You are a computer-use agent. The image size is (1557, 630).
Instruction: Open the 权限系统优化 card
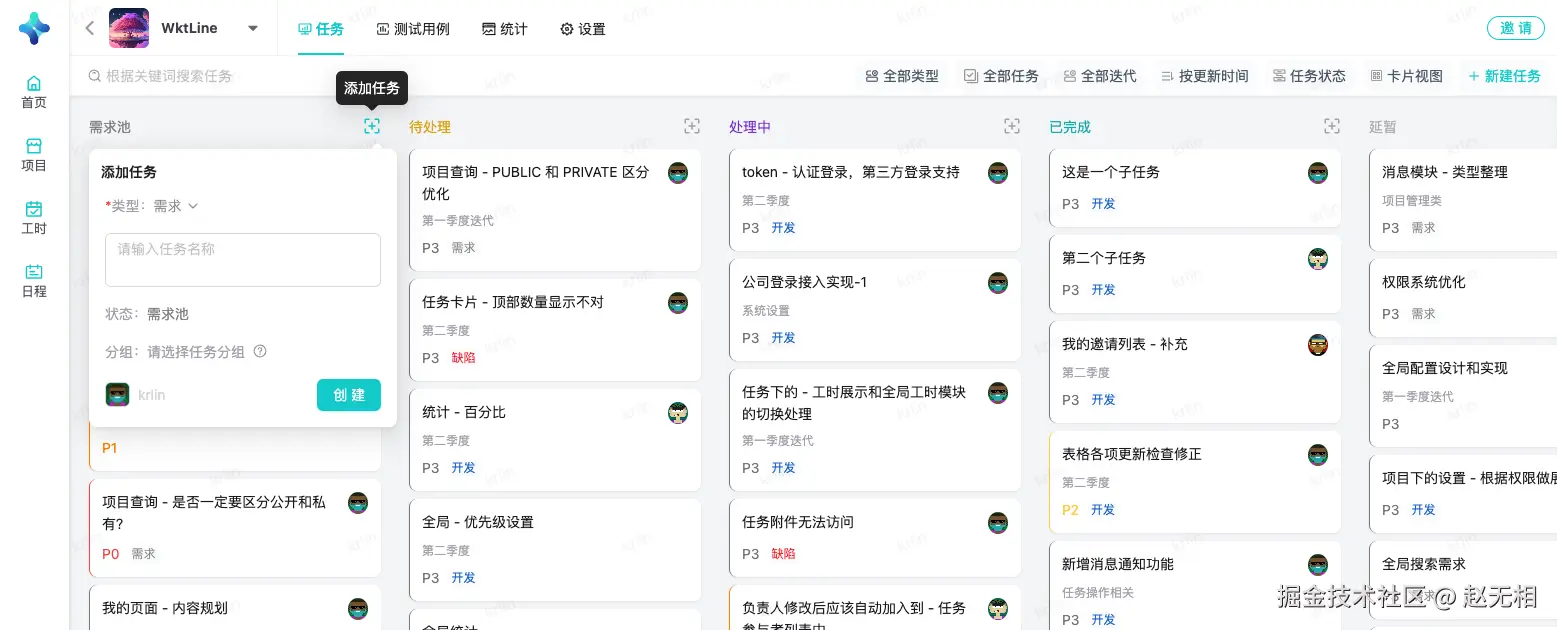(1463, 298)
